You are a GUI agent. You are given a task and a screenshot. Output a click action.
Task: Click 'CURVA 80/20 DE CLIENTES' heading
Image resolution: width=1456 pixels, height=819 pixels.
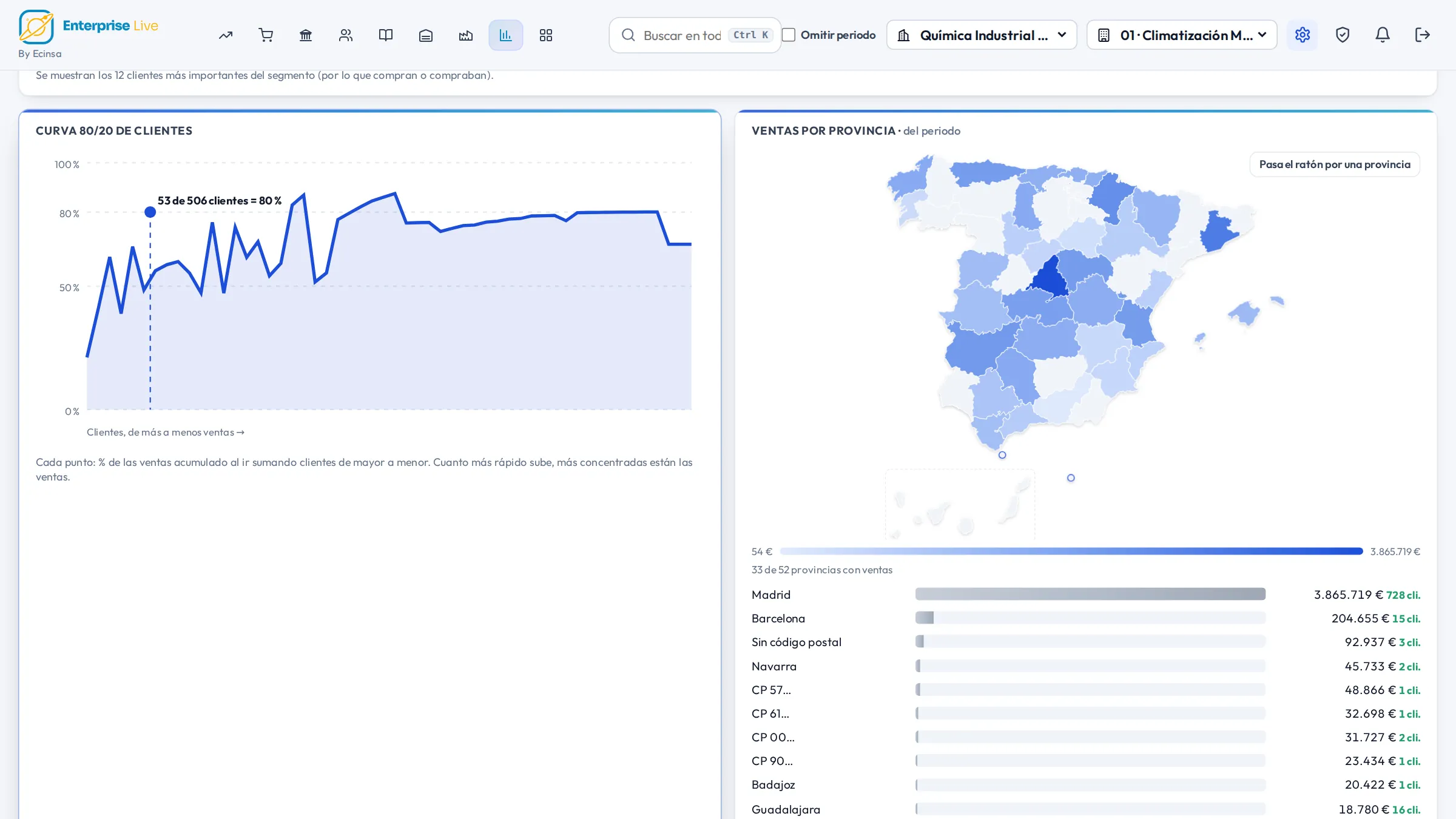pos(114,130)
